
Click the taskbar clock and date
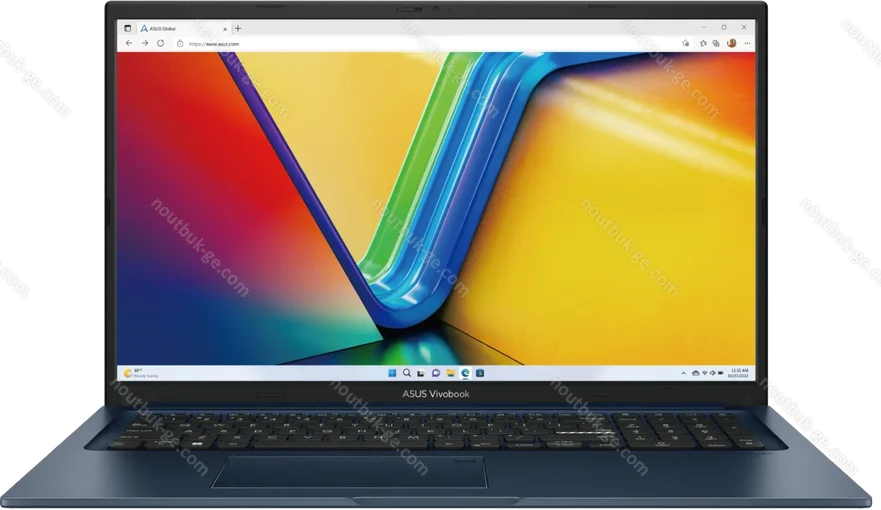click(739, 373)
